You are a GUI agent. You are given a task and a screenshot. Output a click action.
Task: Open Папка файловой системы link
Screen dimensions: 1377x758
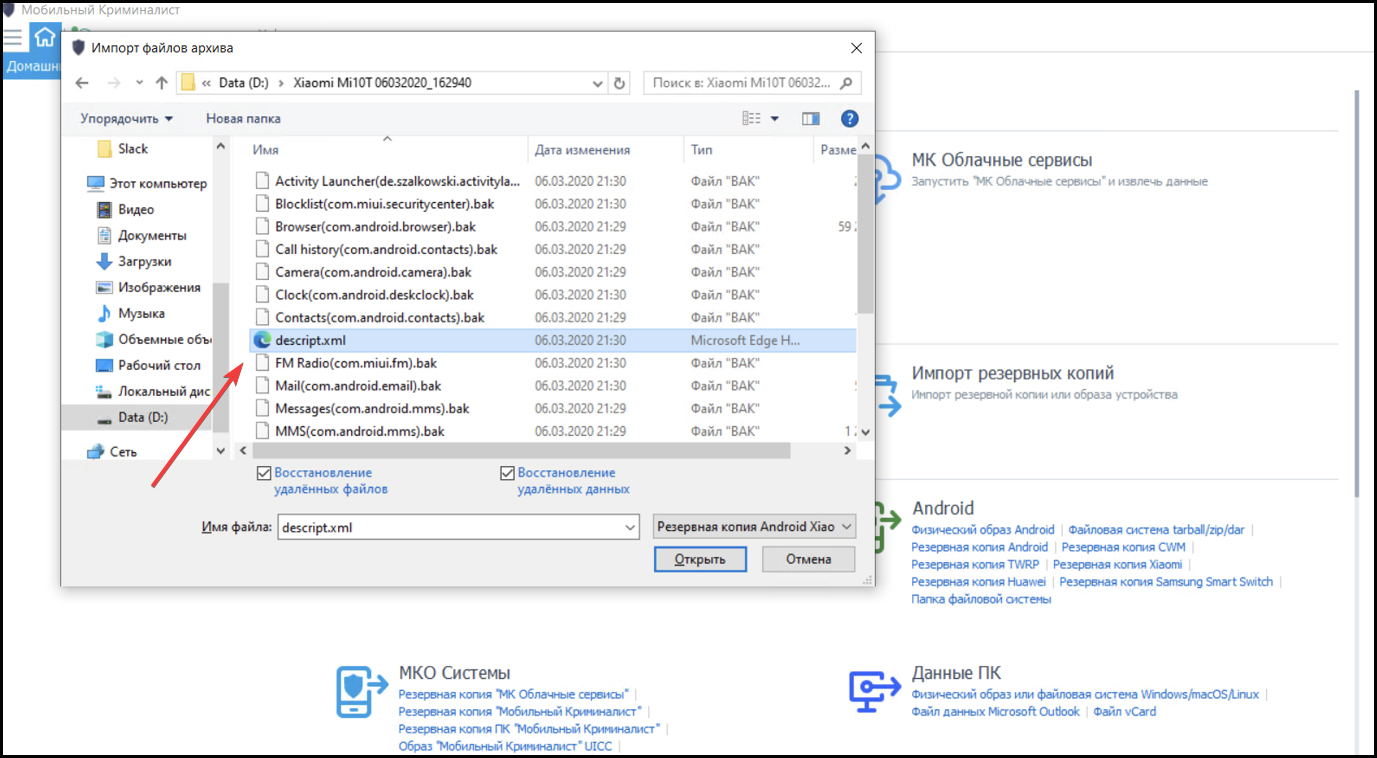[x=981, y=599]
